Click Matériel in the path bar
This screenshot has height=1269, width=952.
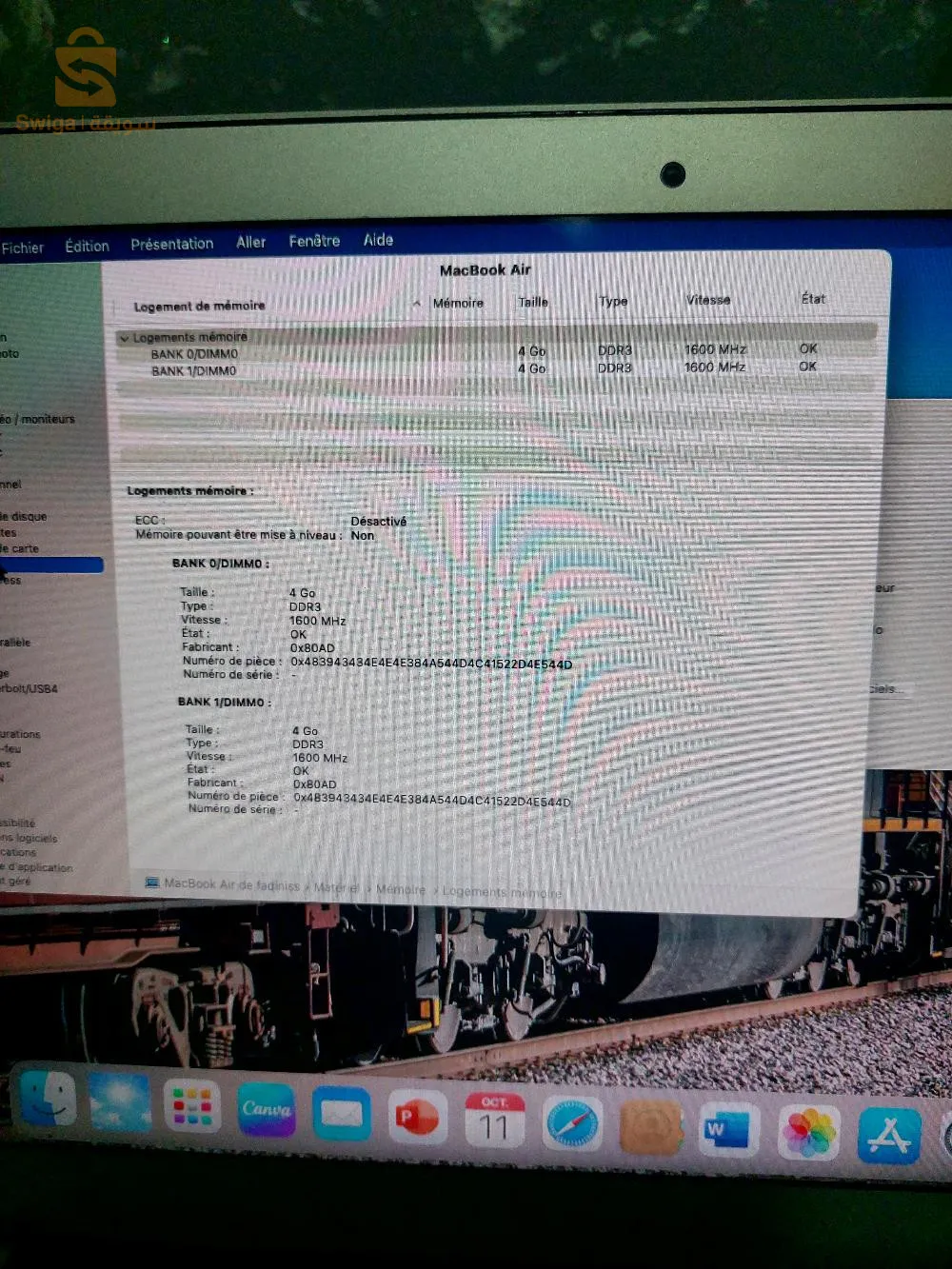pos(336,887)
